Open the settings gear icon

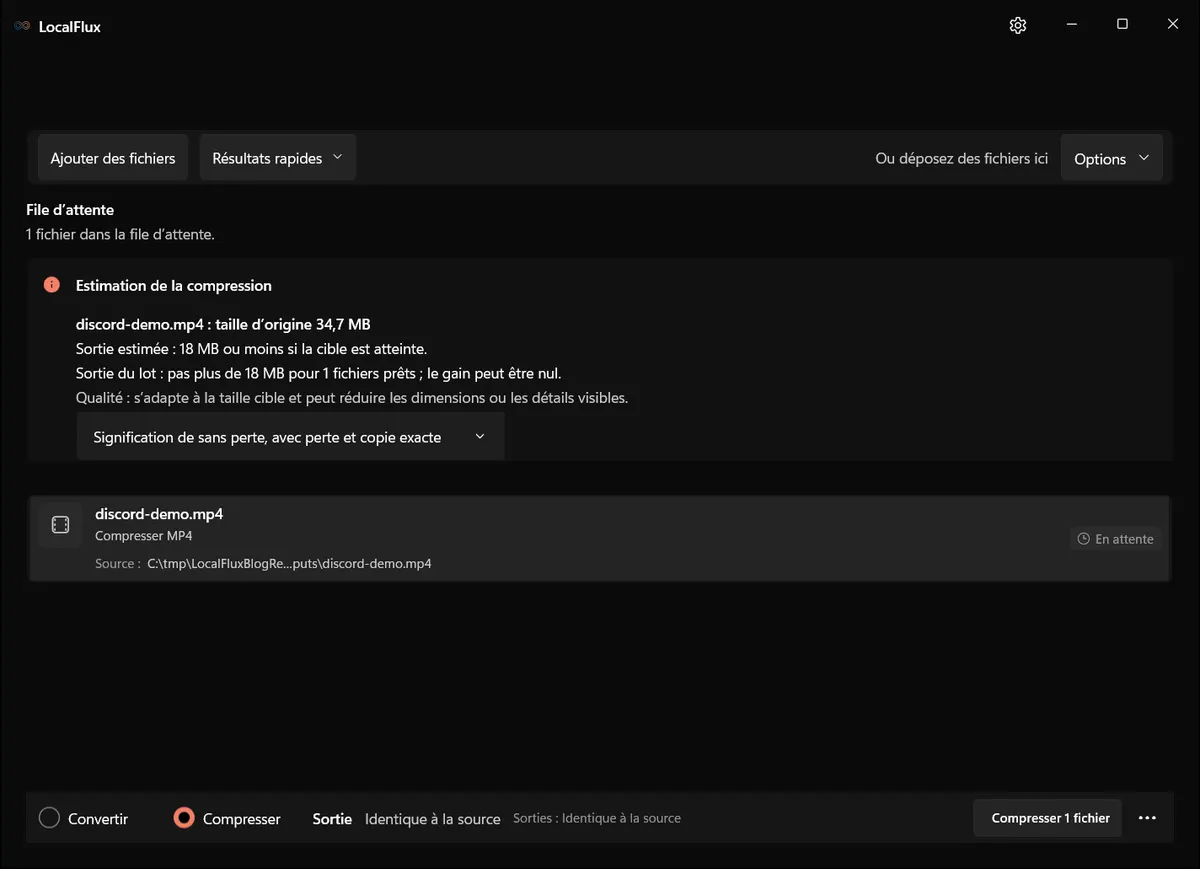[1018, 26]
